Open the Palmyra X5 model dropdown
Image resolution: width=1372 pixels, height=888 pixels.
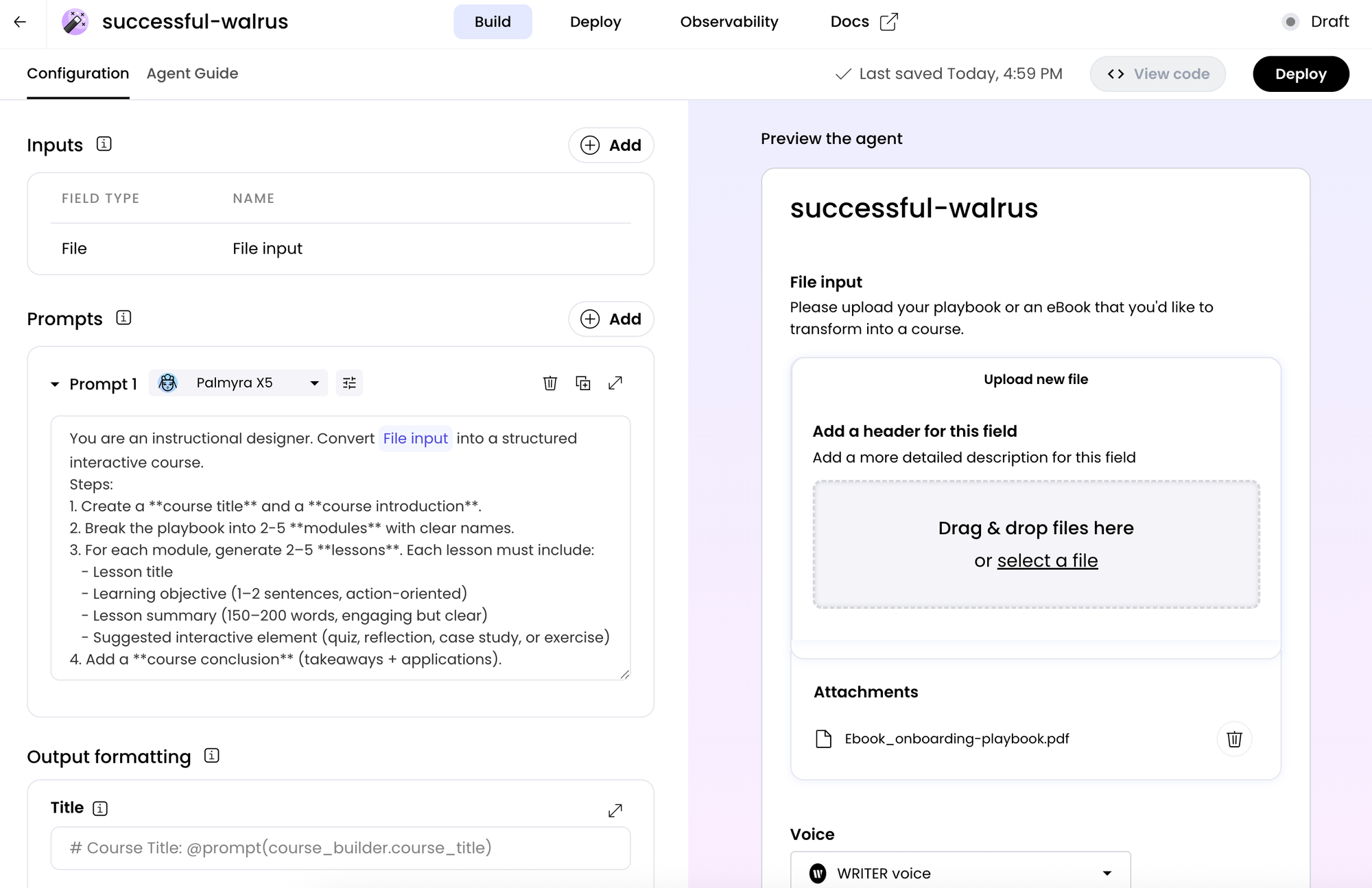238,383
